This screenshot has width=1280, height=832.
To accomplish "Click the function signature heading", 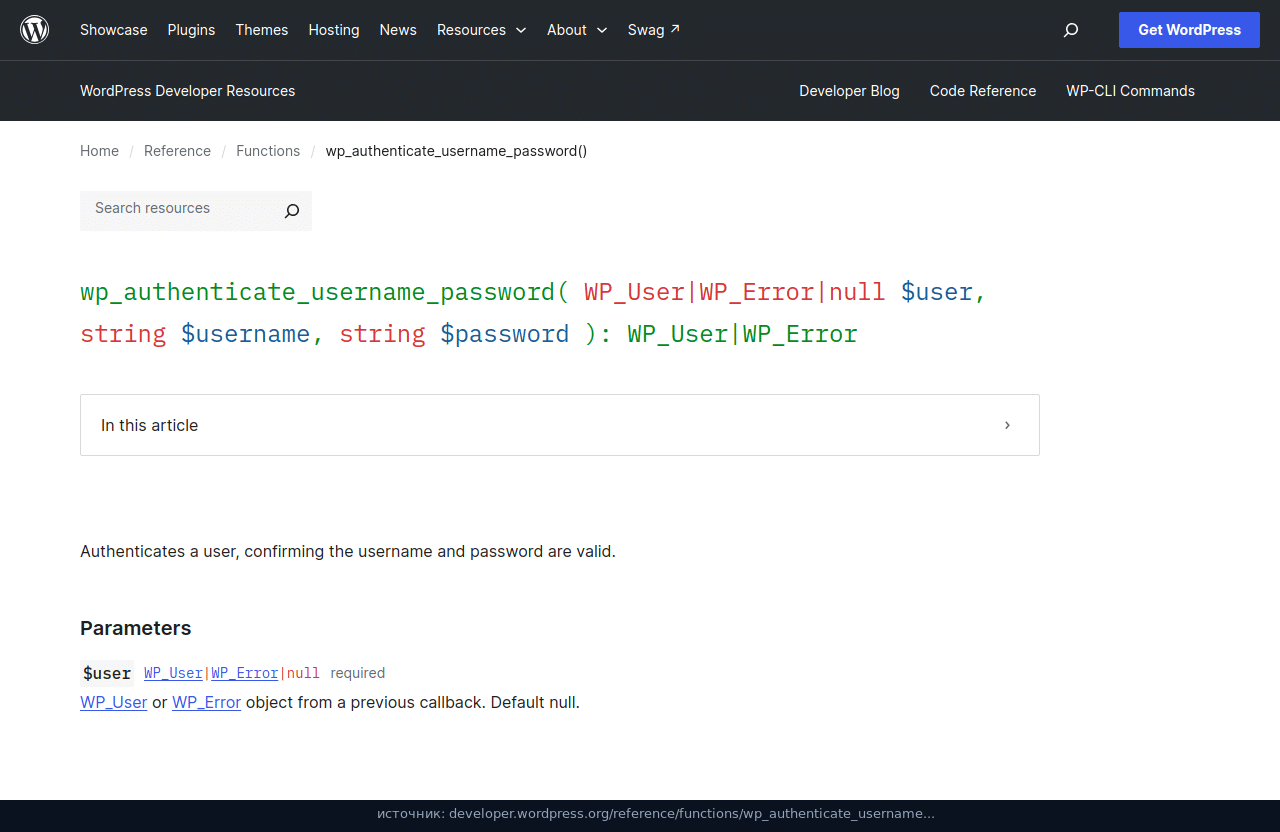I will coord(534,312).
